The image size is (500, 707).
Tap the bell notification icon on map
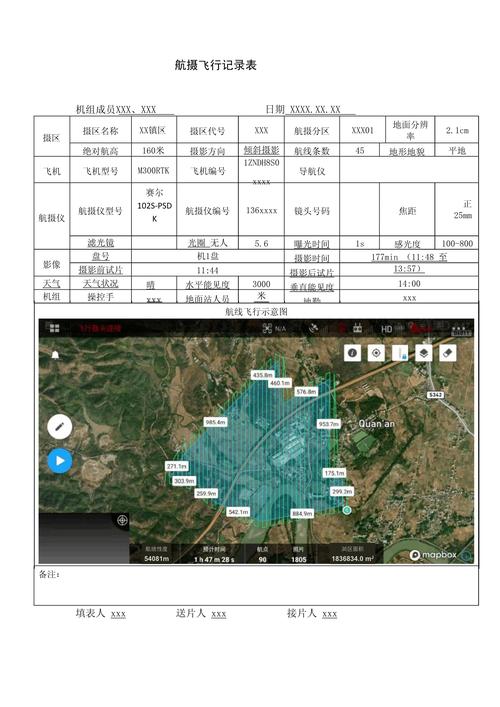click(55, 355)
